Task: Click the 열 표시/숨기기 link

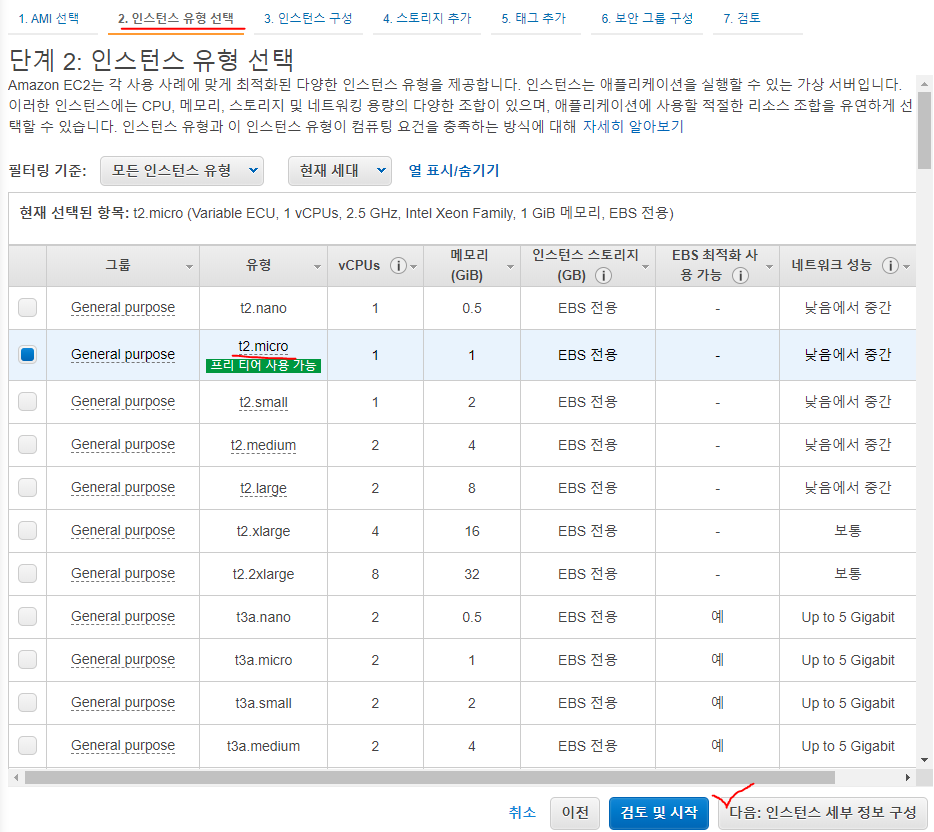Action: click(x=454, y=171)
